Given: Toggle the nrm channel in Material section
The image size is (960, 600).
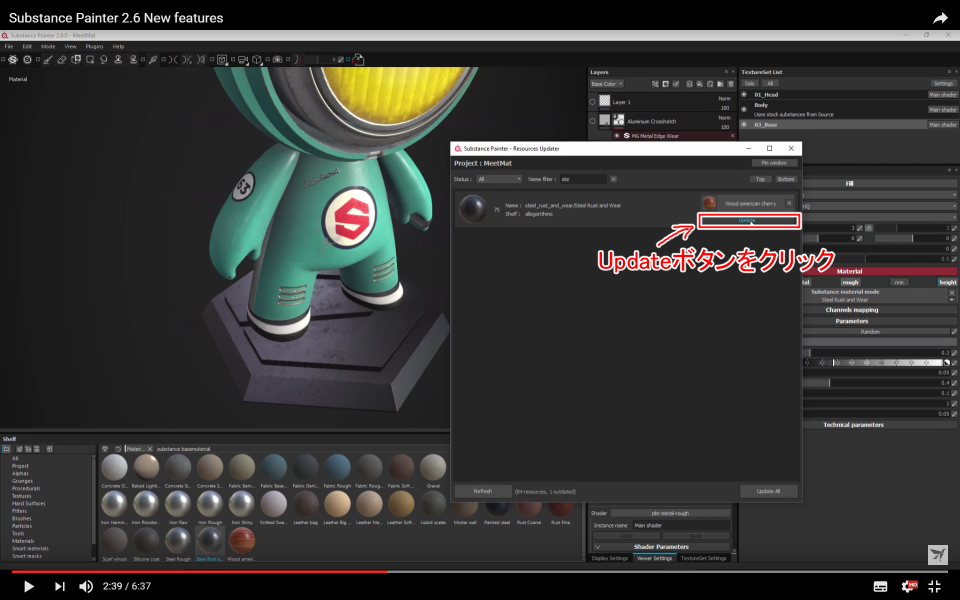Looking at the screenshot, I should [x=898, y=282].
